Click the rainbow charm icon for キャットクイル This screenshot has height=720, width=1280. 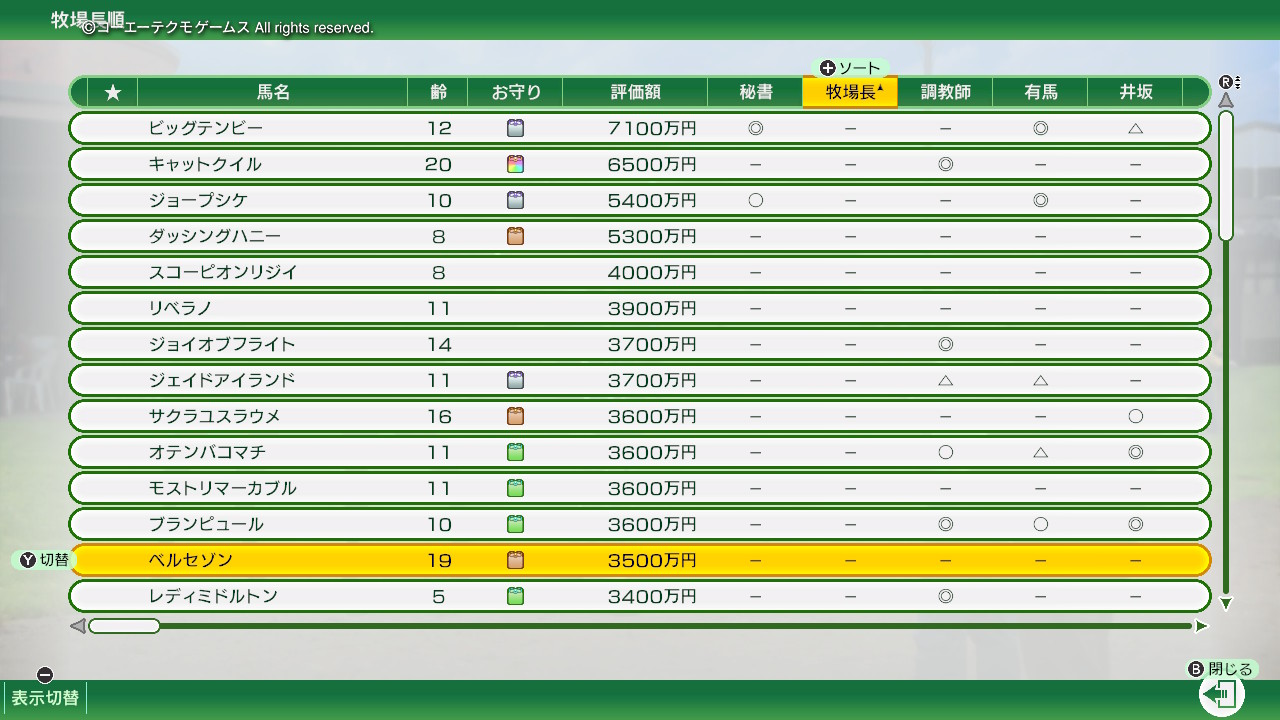tap(516, 164)
